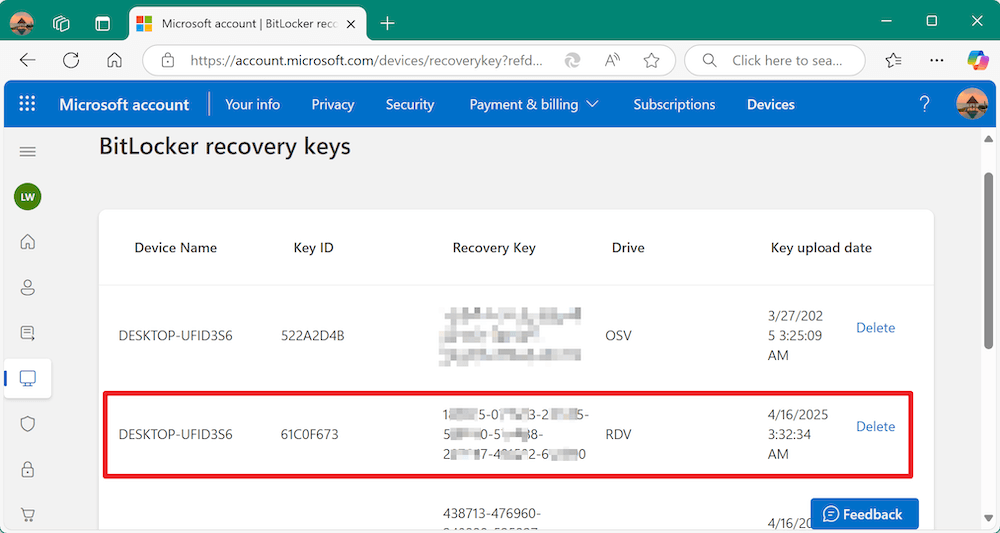The height and width of the screenshot is (533, 1000).
Task: Open the Microsoft apps grid launcher
Action: [27, 104]
